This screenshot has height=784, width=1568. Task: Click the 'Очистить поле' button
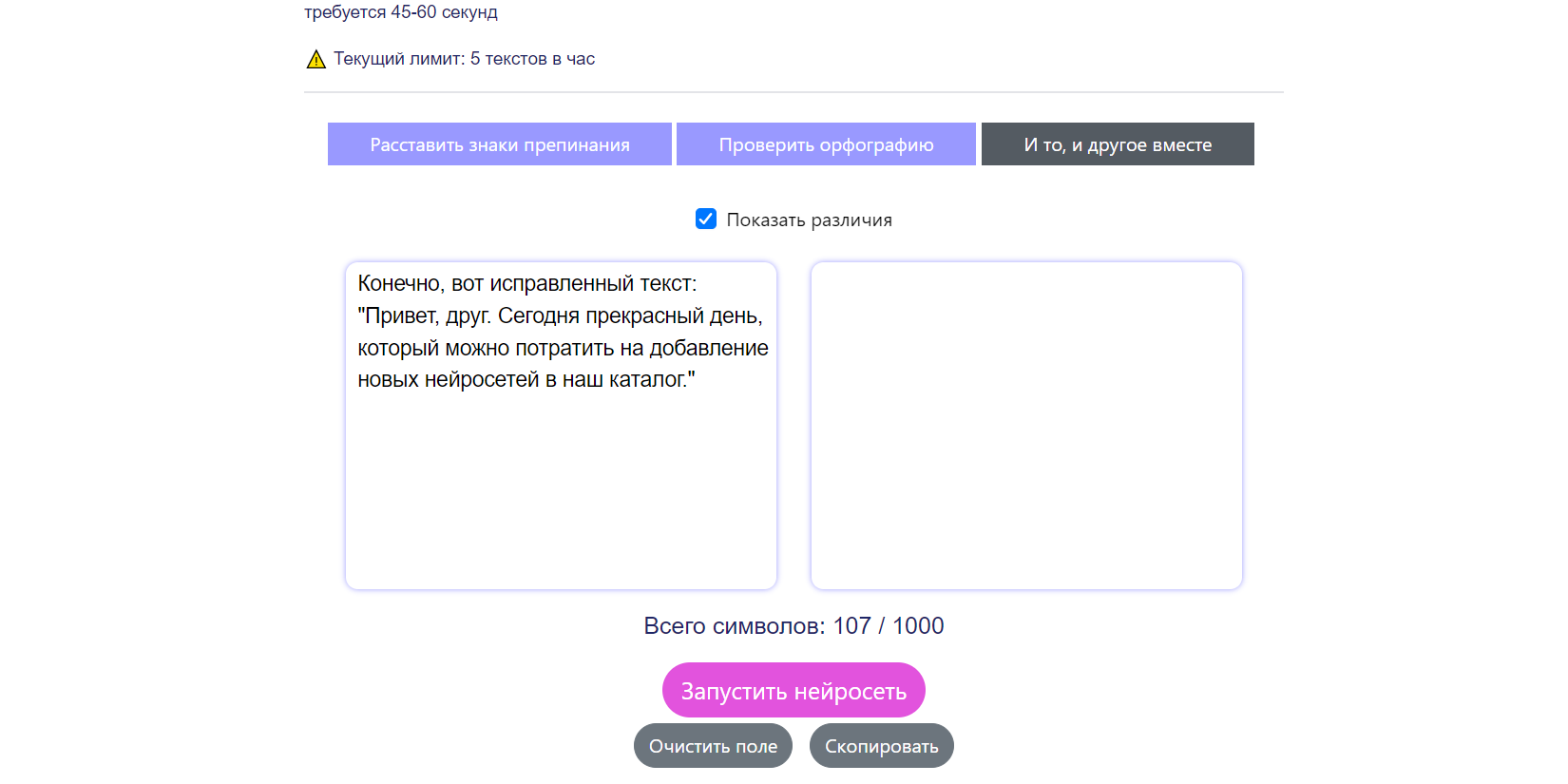coord(713,746)
